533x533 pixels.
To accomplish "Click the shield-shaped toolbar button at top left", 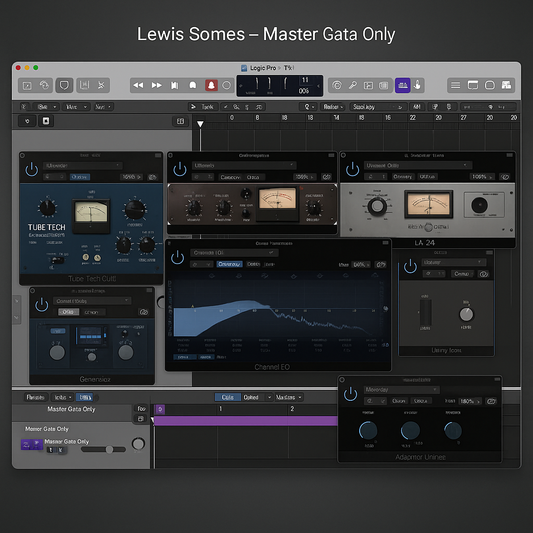I will click(x=64, y=85).
